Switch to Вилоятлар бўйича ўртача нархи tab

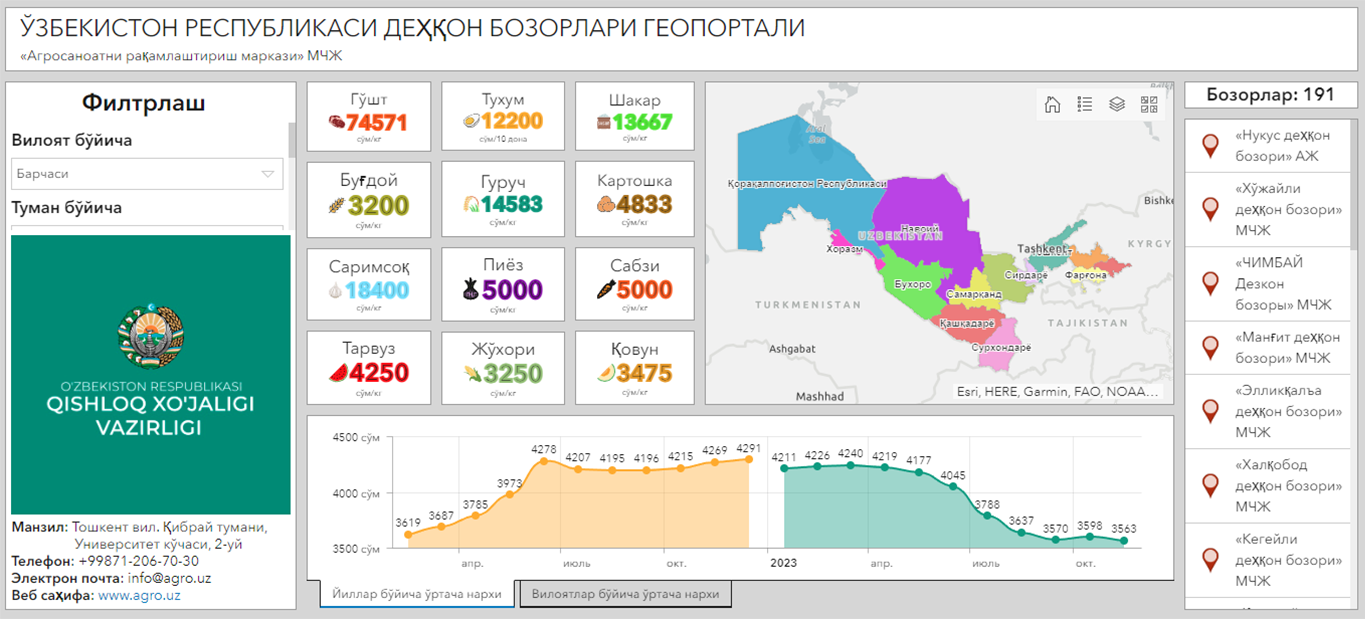coord(625,594)
